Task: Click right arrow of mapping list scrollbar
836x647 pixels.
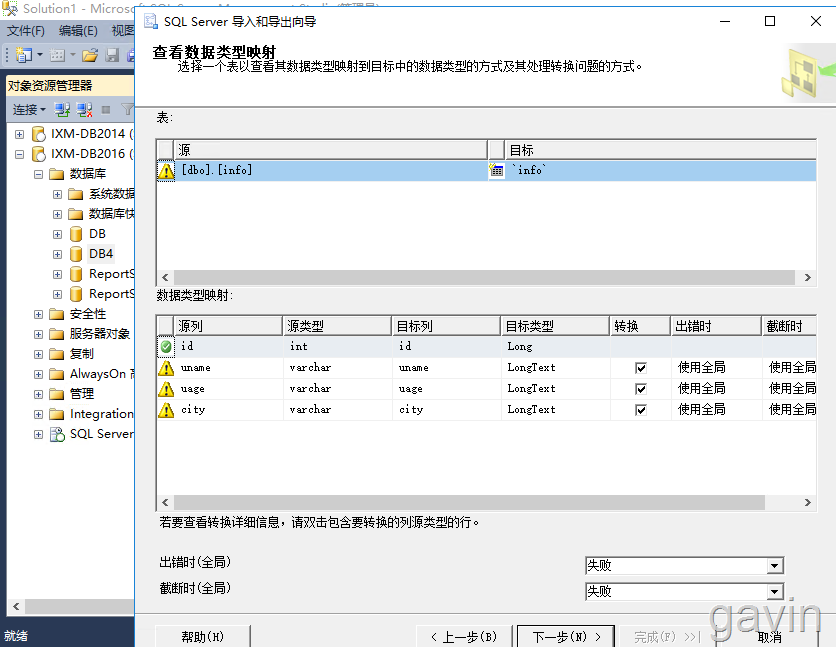Action: pos(808,503)
